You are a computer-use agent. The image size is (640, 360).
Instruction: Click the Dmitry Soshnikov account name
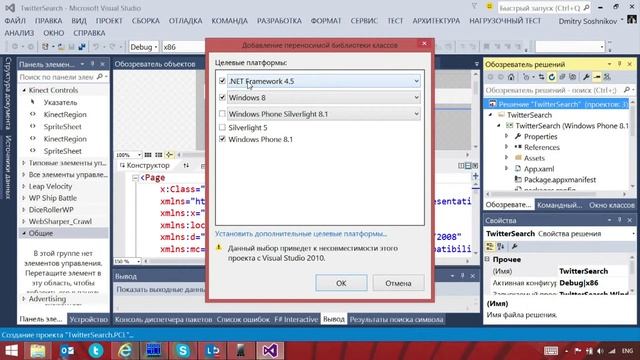click(x=588, y=21)
